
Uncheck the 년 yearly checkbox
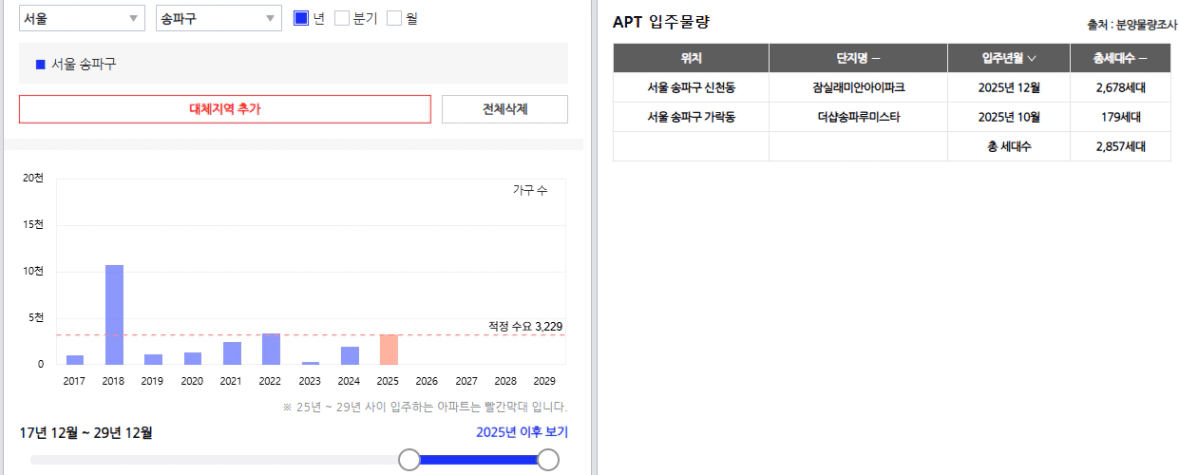point(301,19)
